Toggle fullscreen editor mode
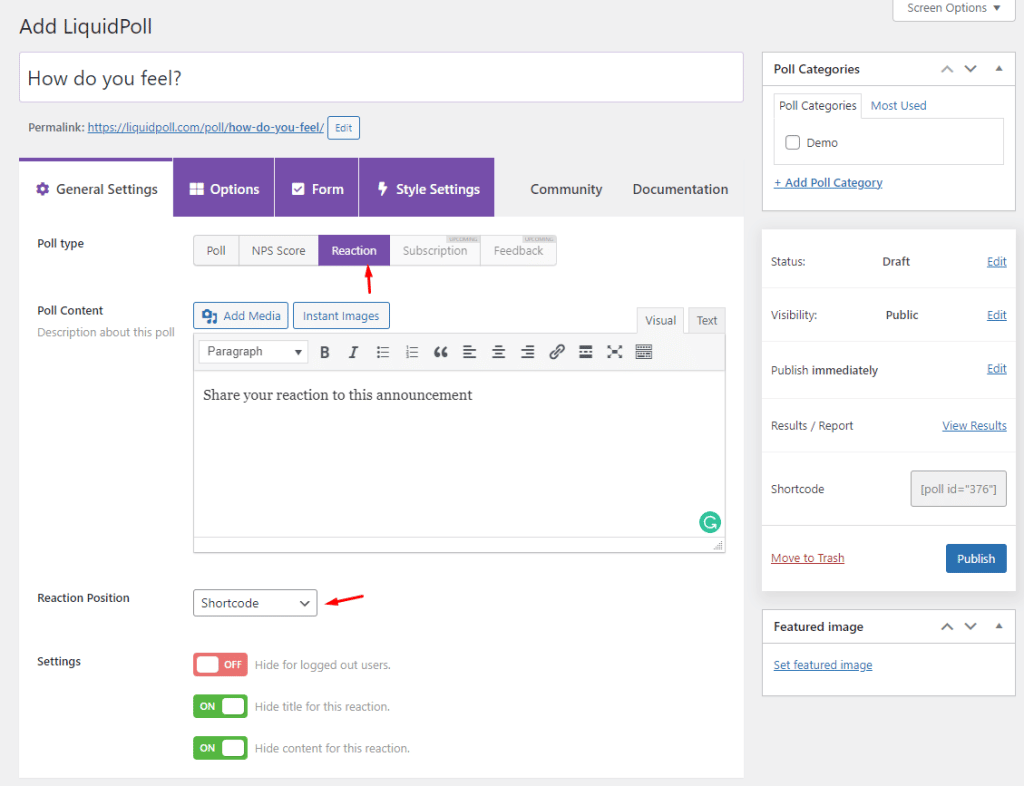1024x786 pixels. point(615,353)
